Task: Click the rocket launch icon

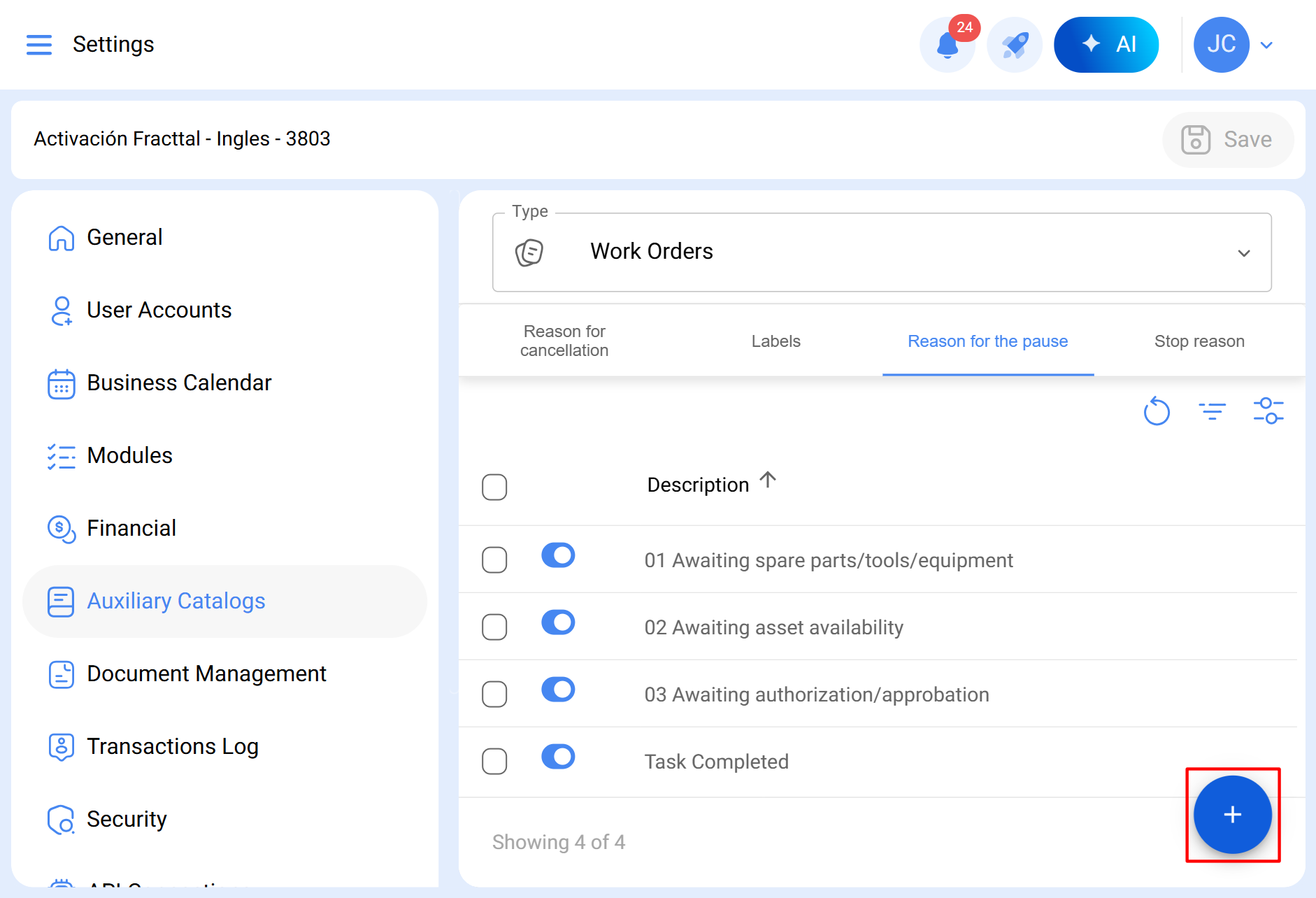Action: click(x=1015, y=45)
